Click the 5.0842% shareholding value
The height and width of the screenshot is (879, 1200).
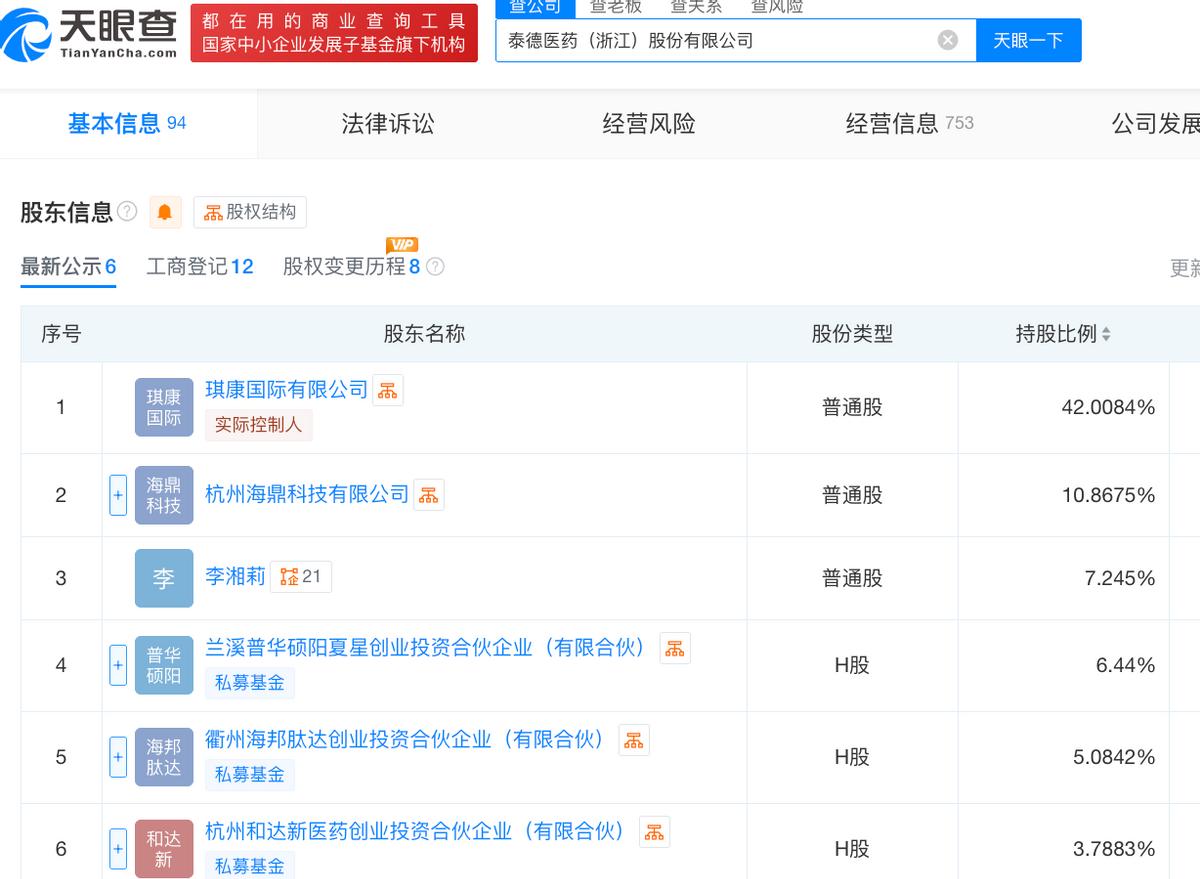click(1114, 757)
